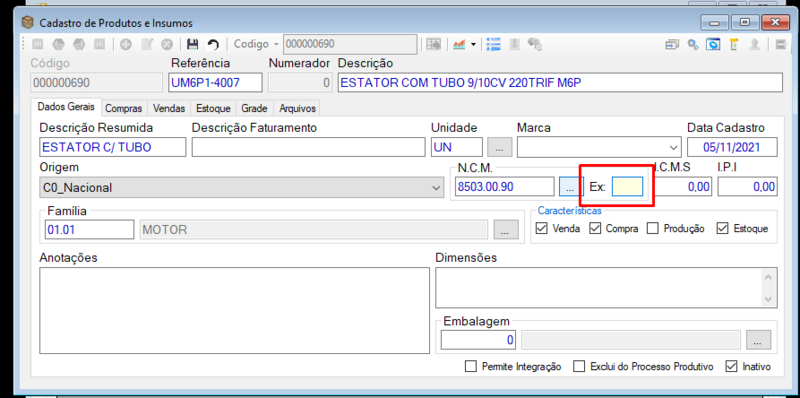This screenshot has width=800, height=398.
Task: Go to the previous record arrow icon
Action: [58, 44]
